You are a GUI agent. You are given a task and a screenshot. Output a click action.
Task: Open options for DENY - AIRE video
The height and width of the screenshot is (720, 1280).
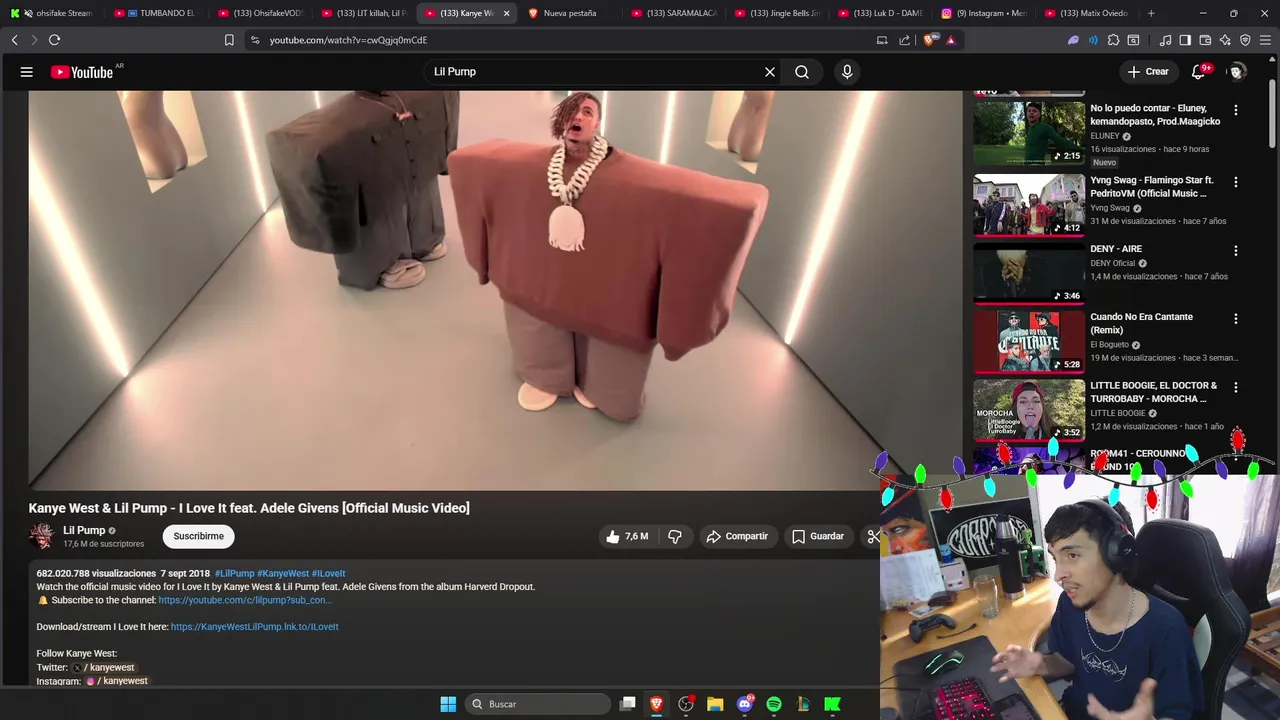click(1236, 251)
